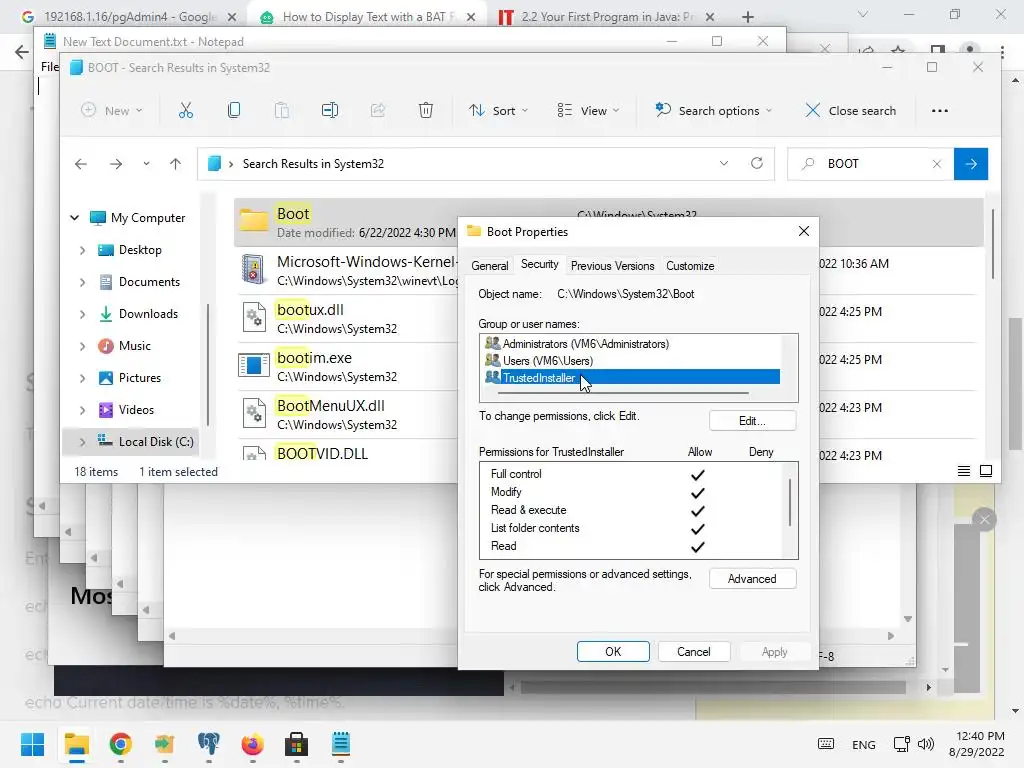The height and width of the screenshot is (768, 1024).
Task: Switch to details view layout icon
Action: pyautogui.click(x=963, y=471)
